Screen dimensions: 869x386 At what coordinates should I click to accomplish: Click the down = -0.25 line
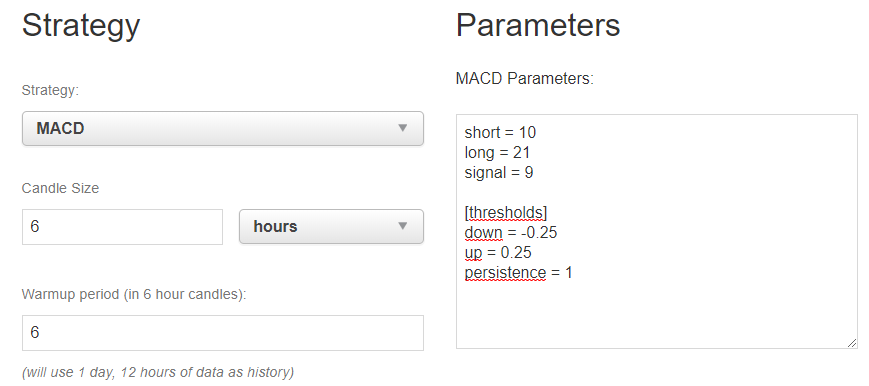coord(511,233)
